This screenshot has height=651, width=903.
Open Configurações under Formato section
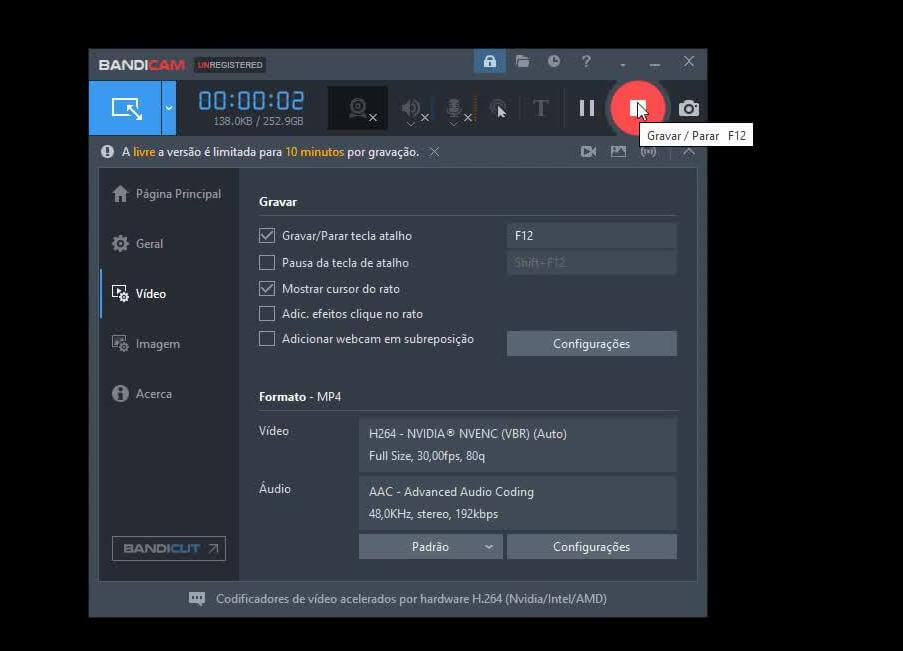591,547
